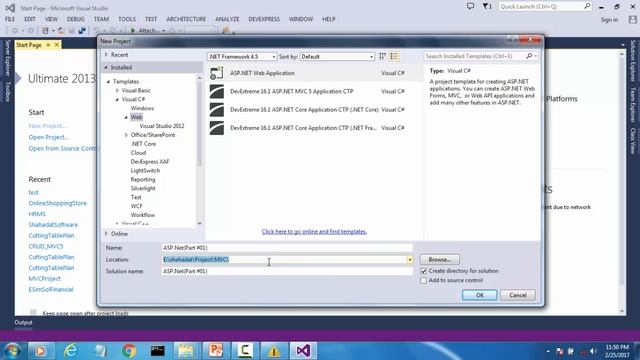Image resolution: width=640 pixels, height=360 pixels.
Task: Expand the Office/SharePoint node
Action: [126, 135]
